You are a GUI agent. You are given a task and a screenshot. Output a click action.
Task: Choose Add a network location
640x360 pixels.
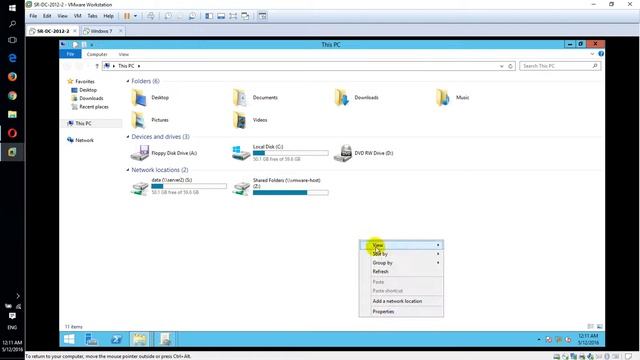[401, 301]
